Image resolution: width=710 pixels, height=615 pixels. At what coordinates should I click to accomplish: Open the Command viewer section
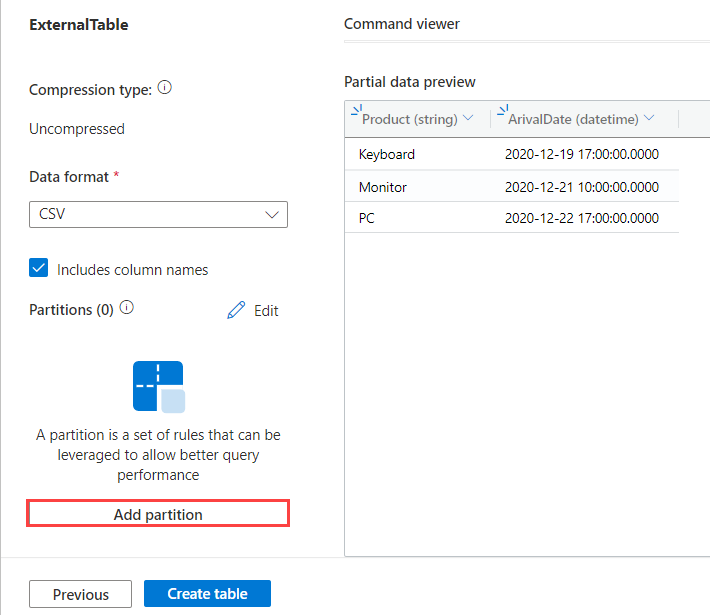pos(401,24)
